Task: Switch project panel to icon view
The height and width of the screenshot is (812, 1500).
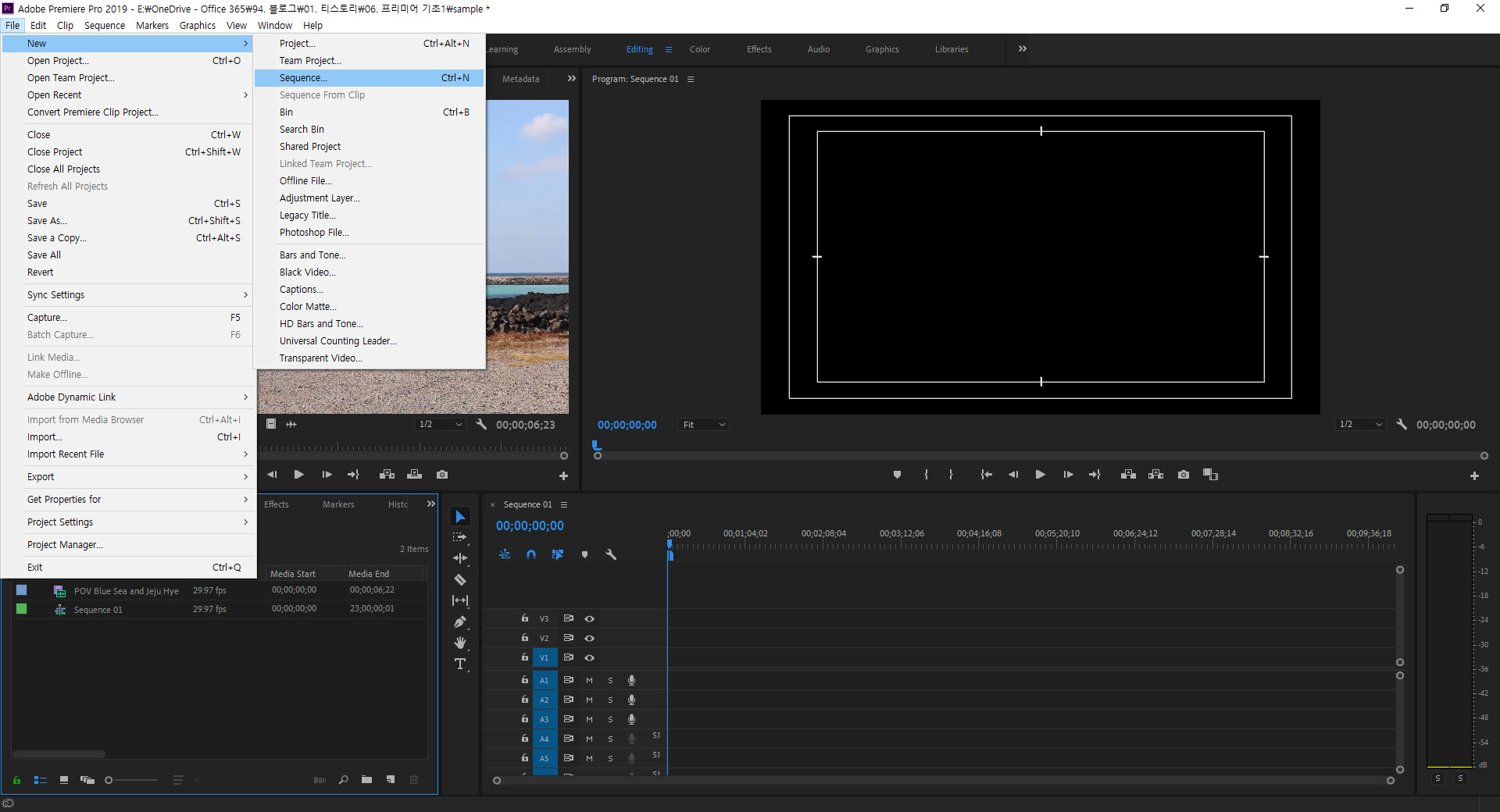Action: coord(64,780)
